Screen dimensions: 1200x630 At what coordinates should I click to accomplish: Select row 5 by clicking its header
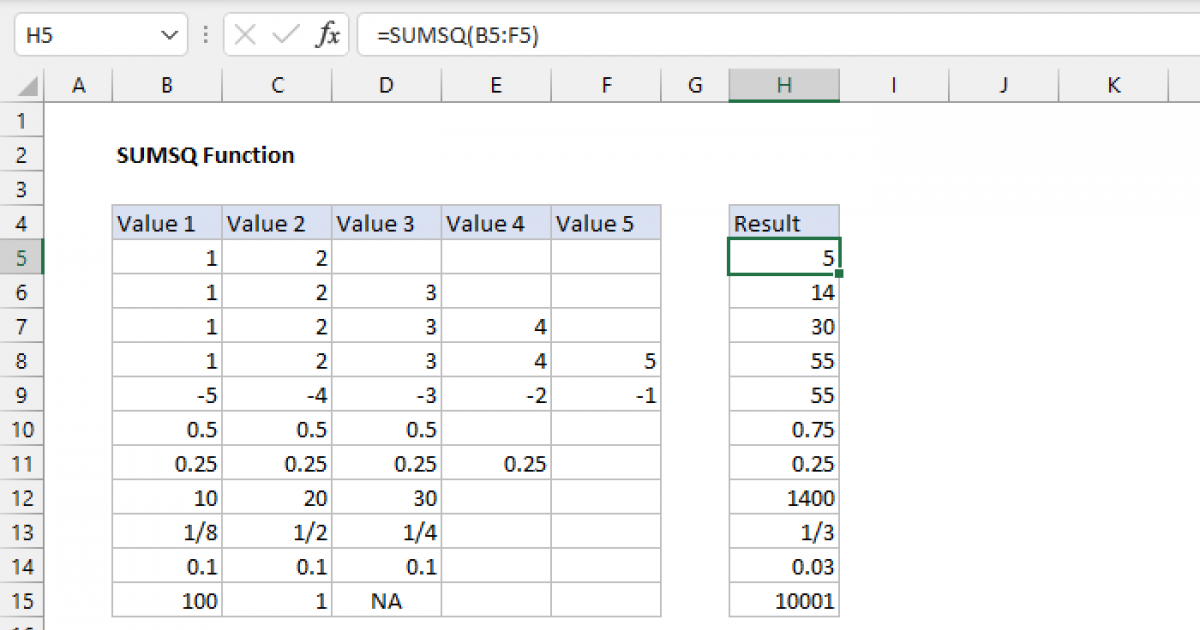[x=22, y=257]
